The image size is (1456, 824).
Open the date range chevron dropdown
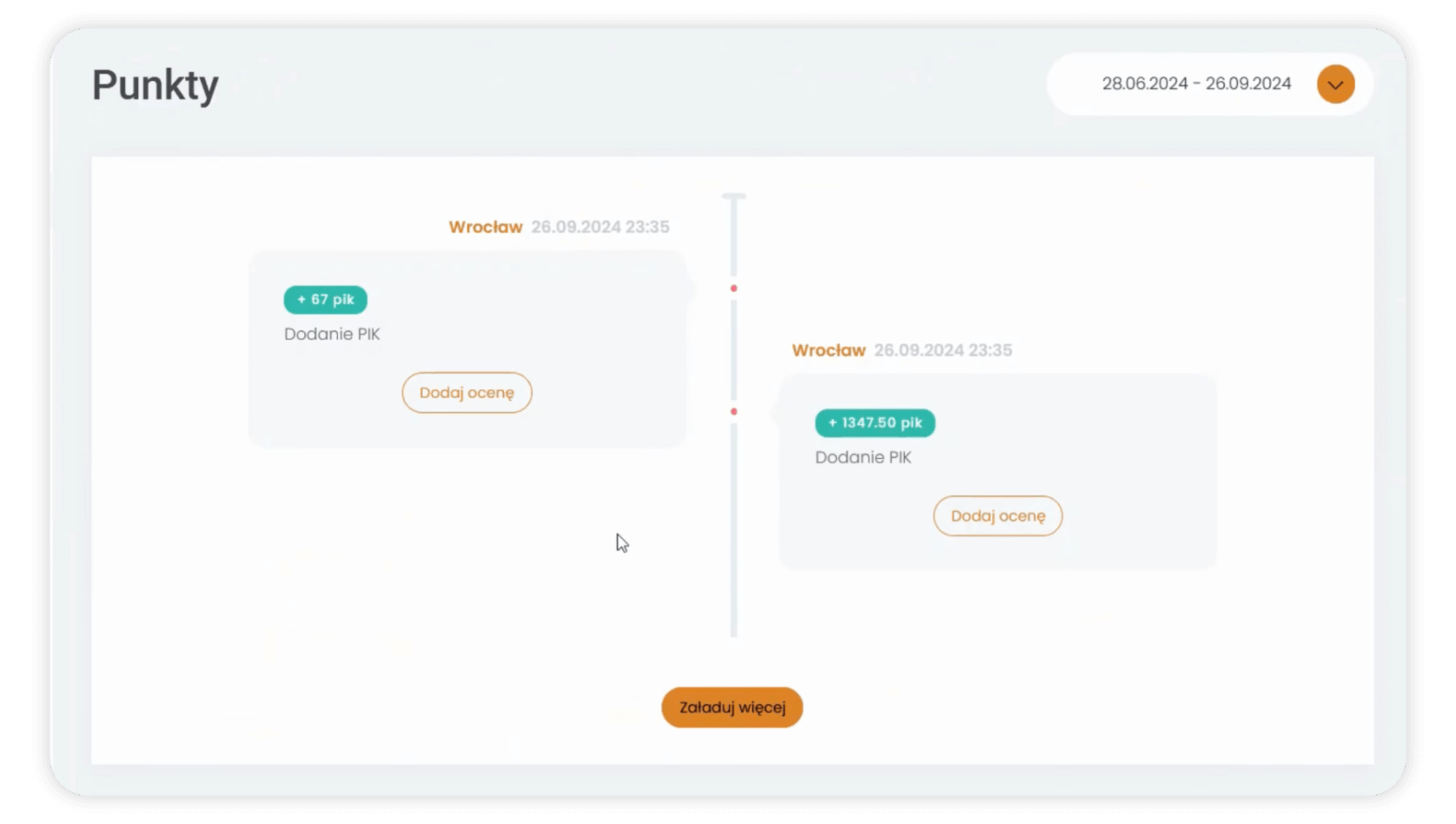pyautogui.click(x=1335, y=84)
